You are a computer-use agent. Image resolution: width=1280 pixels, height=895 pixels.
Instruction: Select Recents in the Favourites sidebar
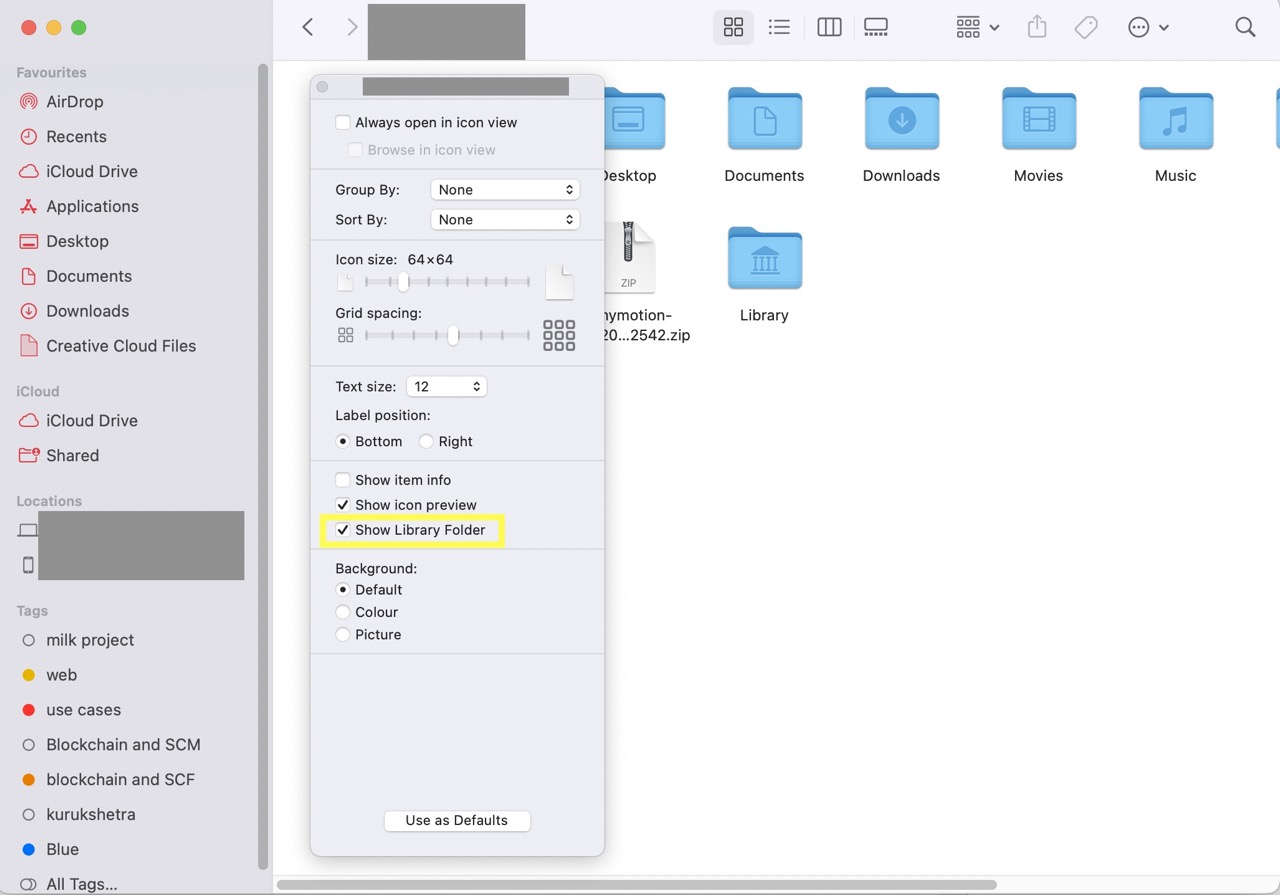[x=76, y=136]
